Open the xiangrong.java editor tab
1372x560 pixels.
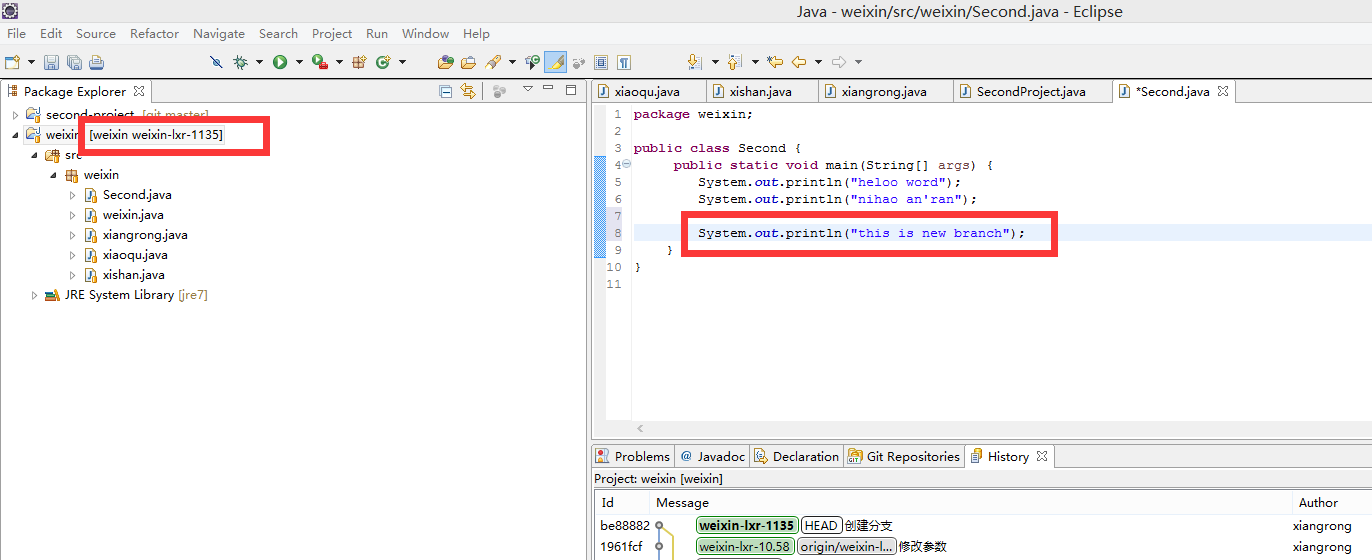(x=883, y=91)
